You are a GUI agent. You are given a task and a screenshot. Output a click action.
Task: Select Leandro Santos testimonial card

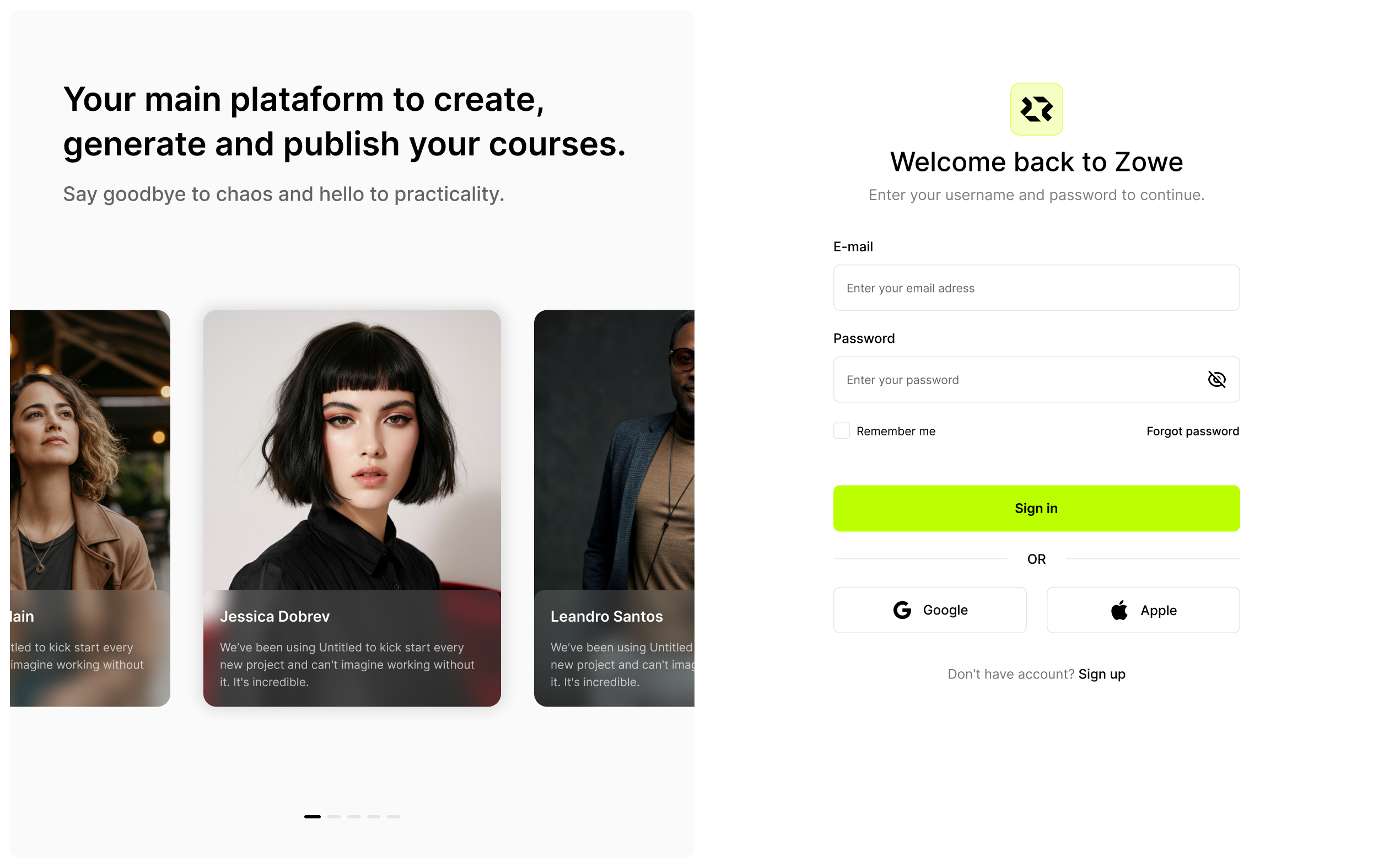point(614,508)
